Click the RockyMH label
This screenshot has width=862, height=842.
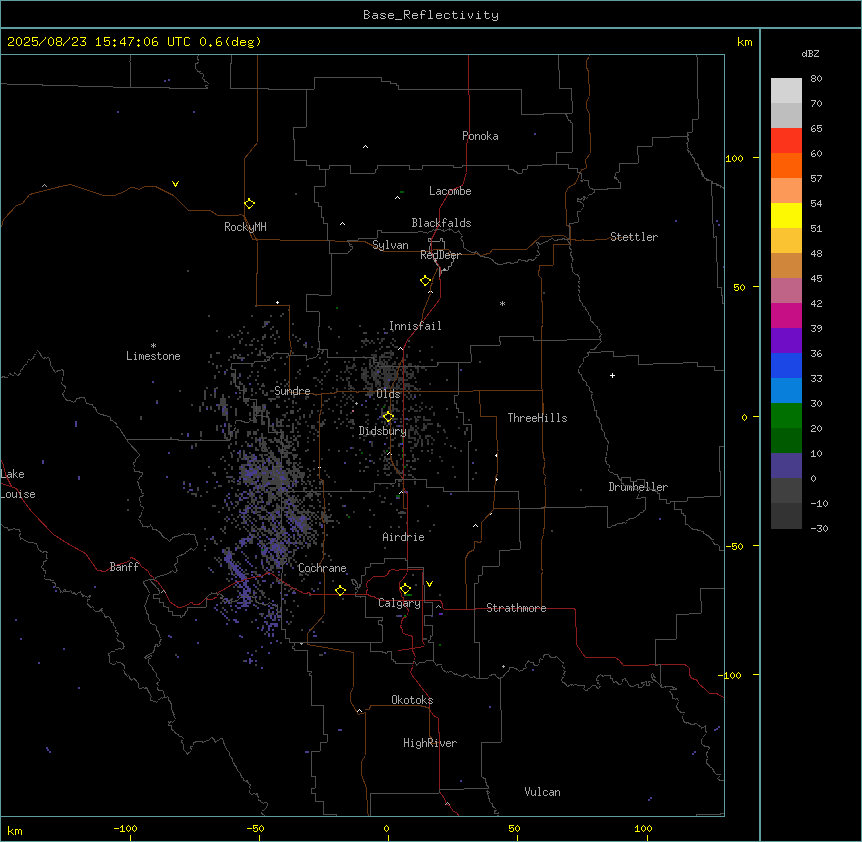tap(245, 227)
